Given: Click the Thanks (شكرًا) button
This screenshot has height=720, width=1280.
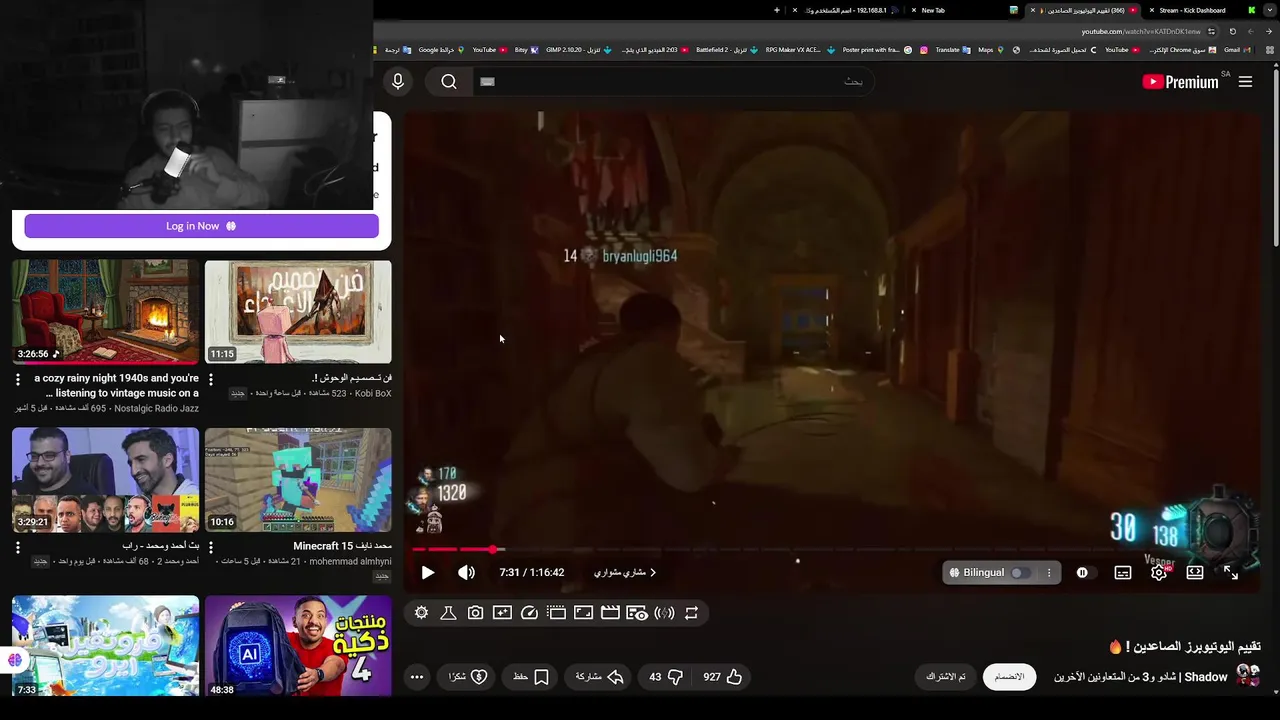Looking at the screenshot, I should [x=468, y=677].
